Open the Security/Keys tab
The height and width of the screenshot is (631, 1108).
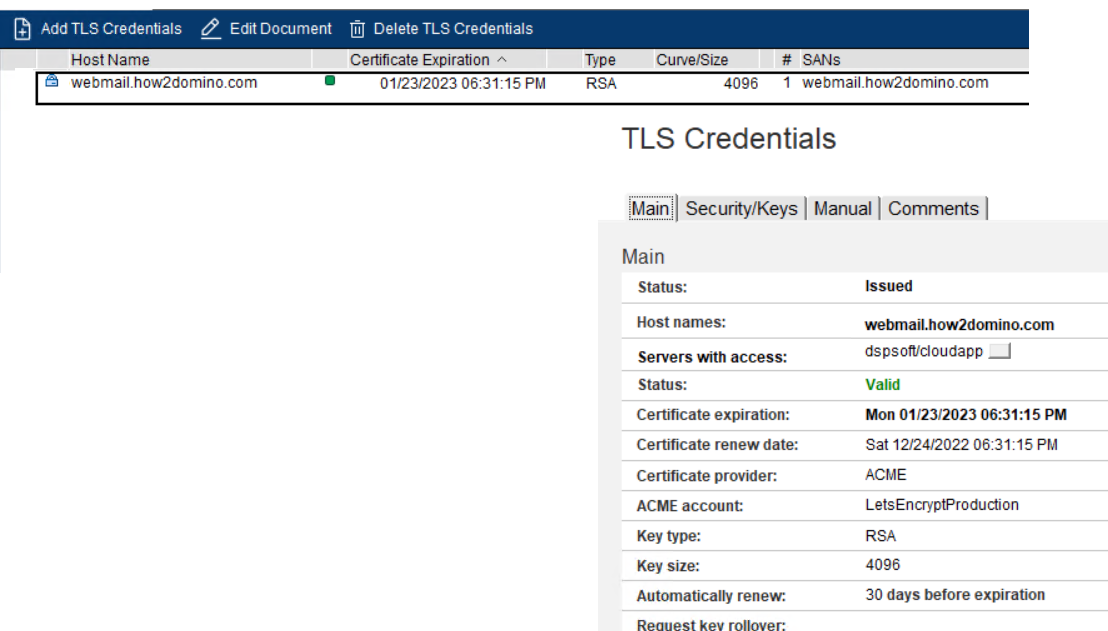[x=741, y=208]
